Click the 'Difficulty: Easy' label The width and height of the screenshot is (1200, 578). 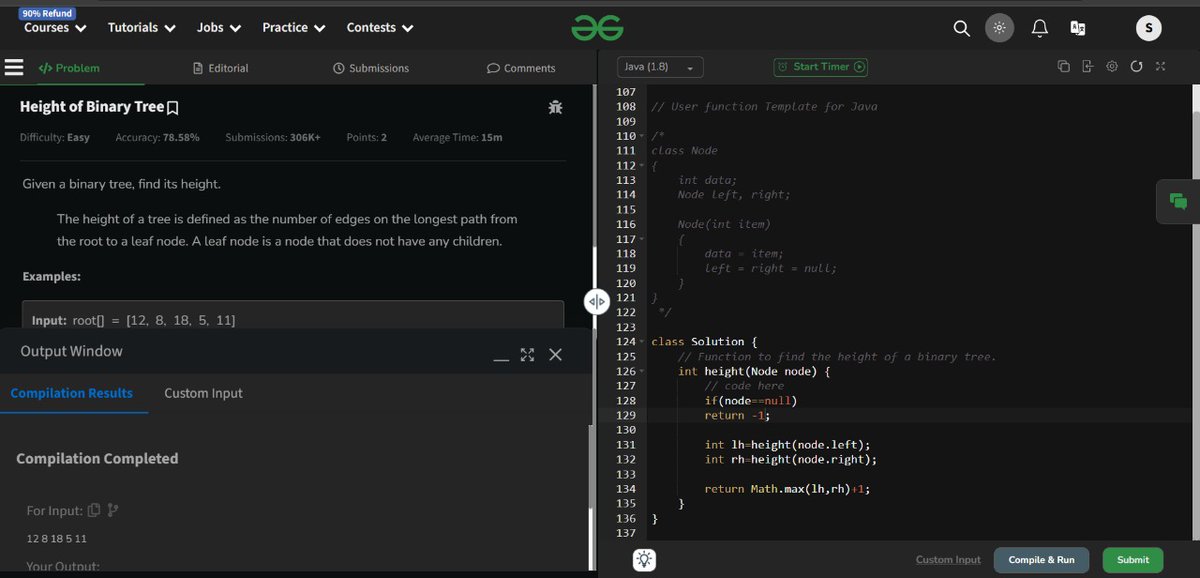pos(55,137)
